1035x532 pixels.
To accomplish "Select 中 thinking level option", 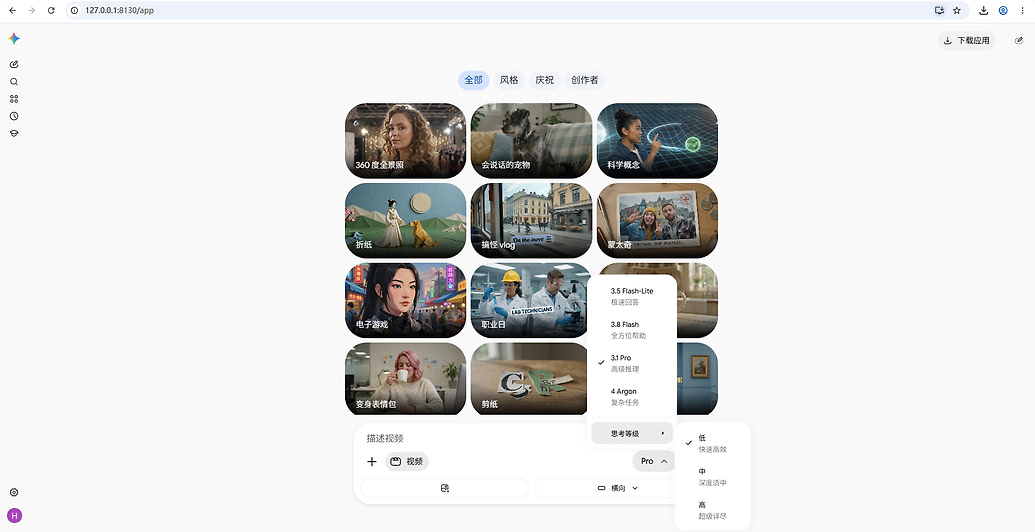I will coord(713,477).
